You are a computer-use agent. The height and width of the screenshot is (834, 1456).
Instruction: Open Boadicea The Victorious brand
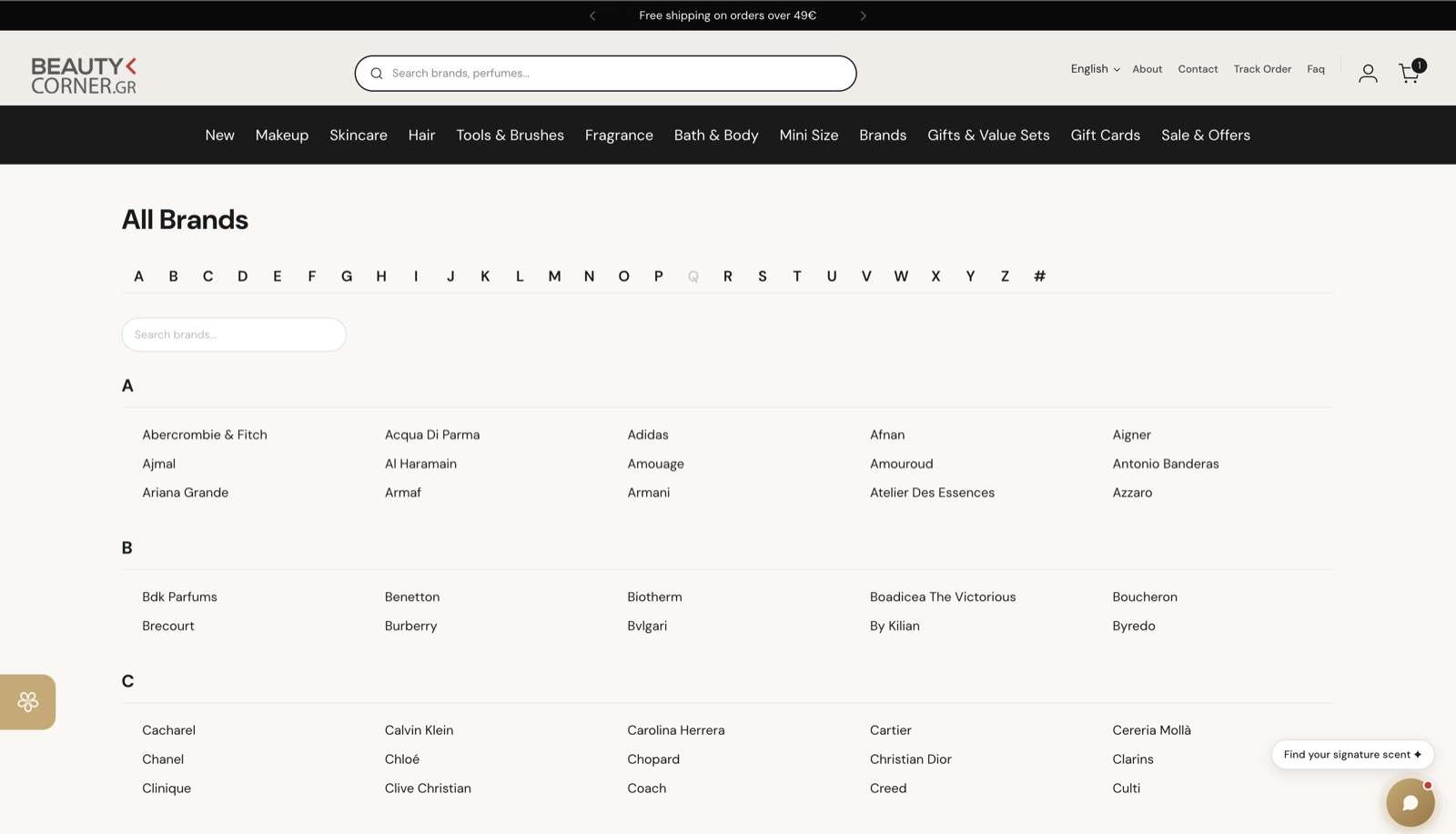pyautogui.click(x=943, y=598)
